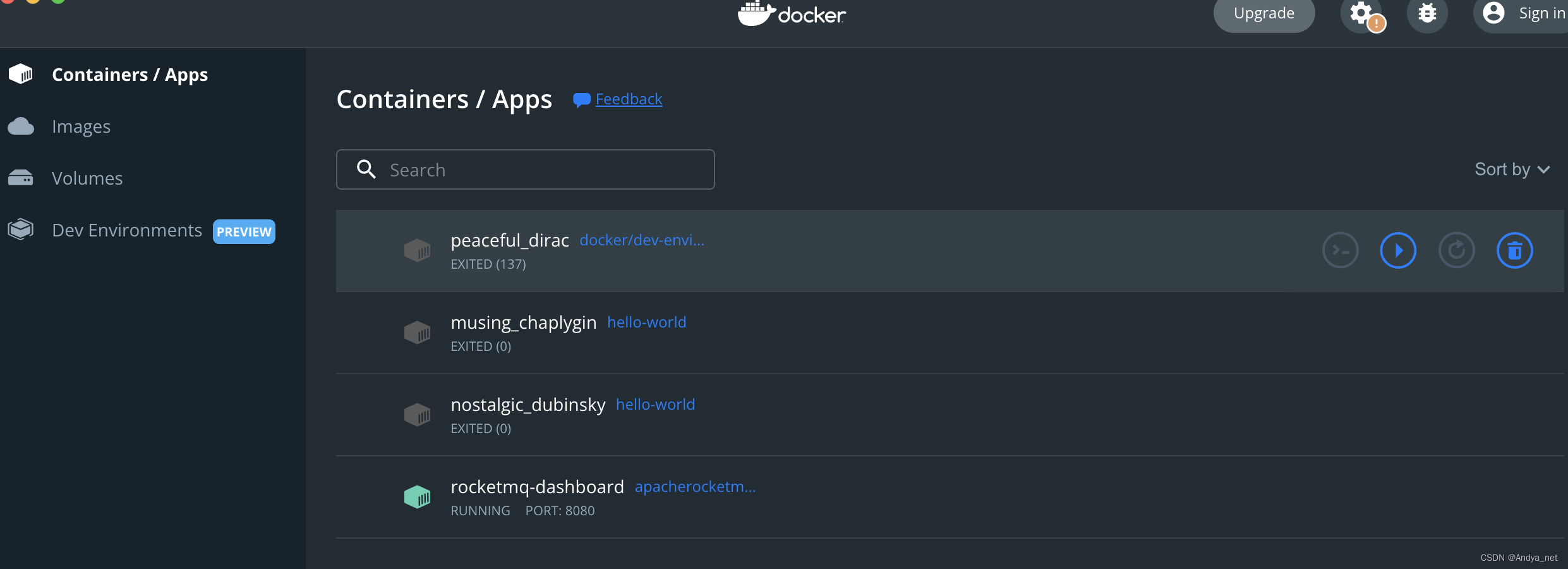Delete the peaceful_dirac container
Image resolution: width=1568 pixels, height=569 pixels.
[1514, 250]
